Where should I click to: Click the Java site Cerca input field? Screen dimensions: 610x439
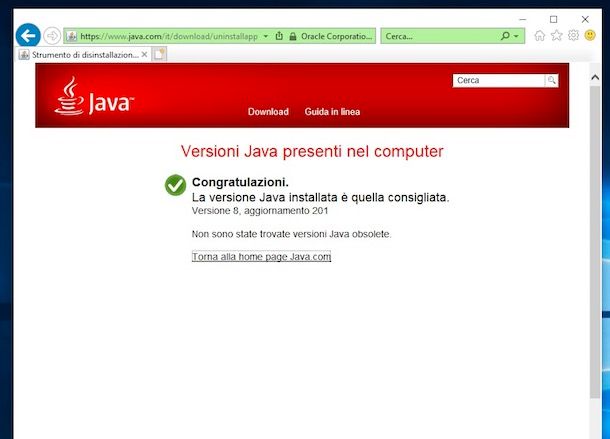click(499, 81)
